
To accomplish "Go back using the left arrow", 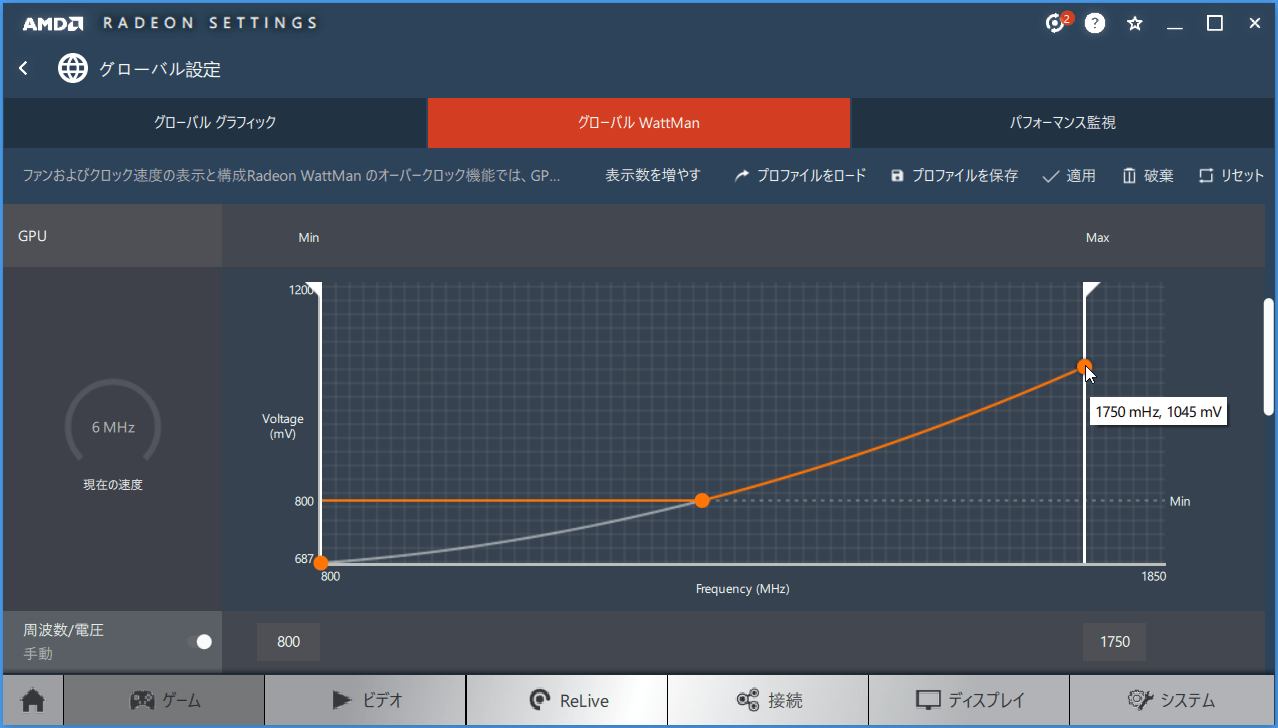I will click(x=24, y=68).
